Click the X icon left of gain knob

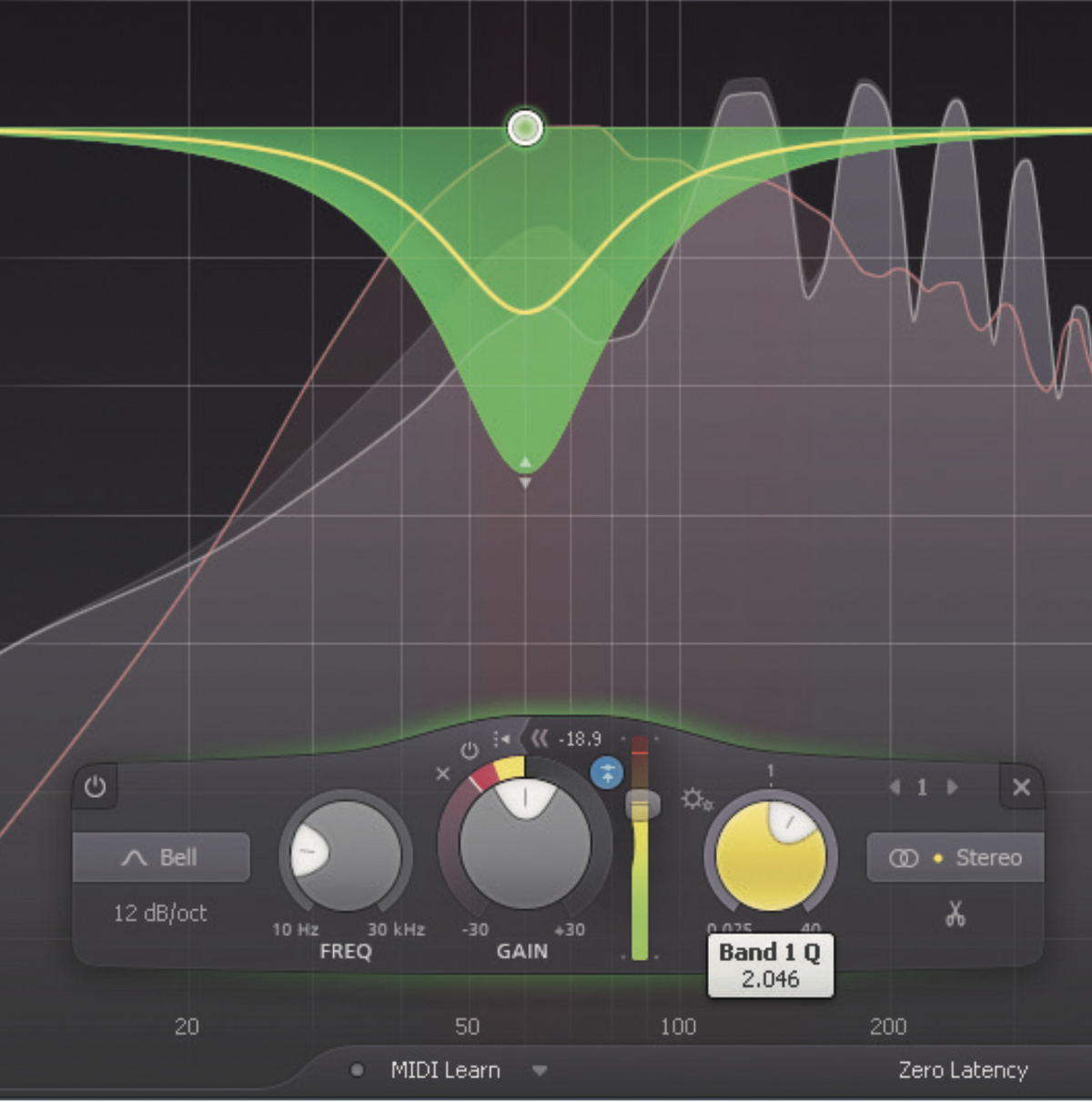pos(443,774)
